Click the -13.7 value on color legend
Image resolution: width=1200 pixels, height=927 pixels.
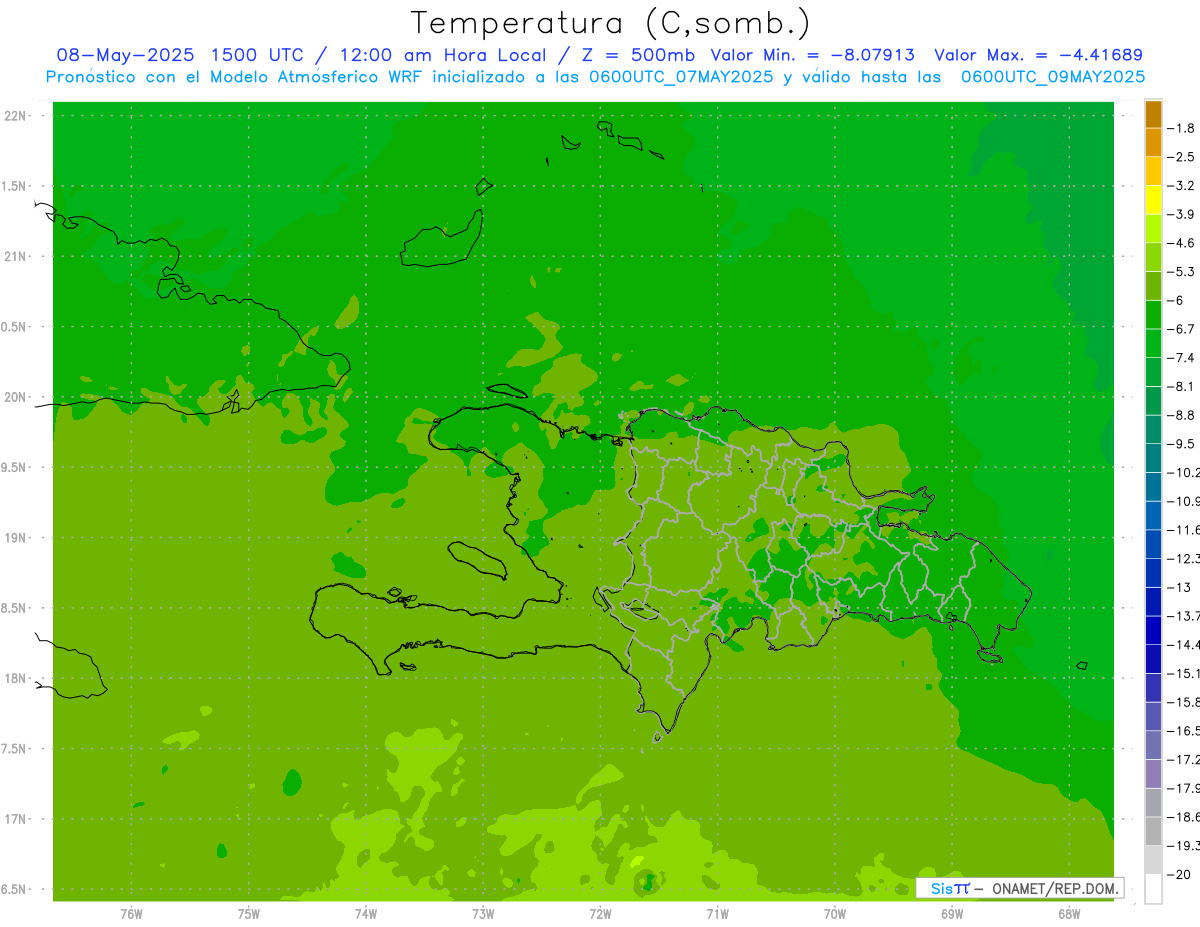click(x=1184, y=616)
